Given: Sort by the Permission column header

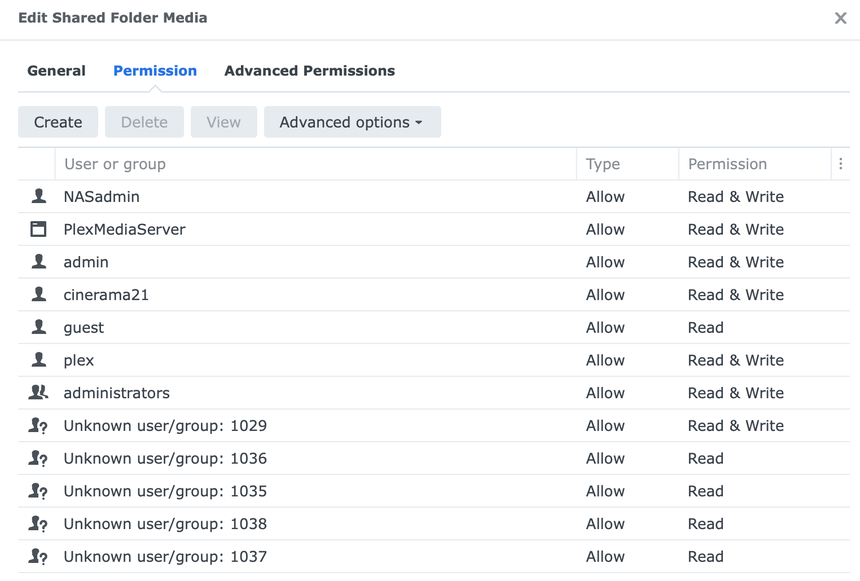Looking at the screenshot, I should click(x=755, y=163).
